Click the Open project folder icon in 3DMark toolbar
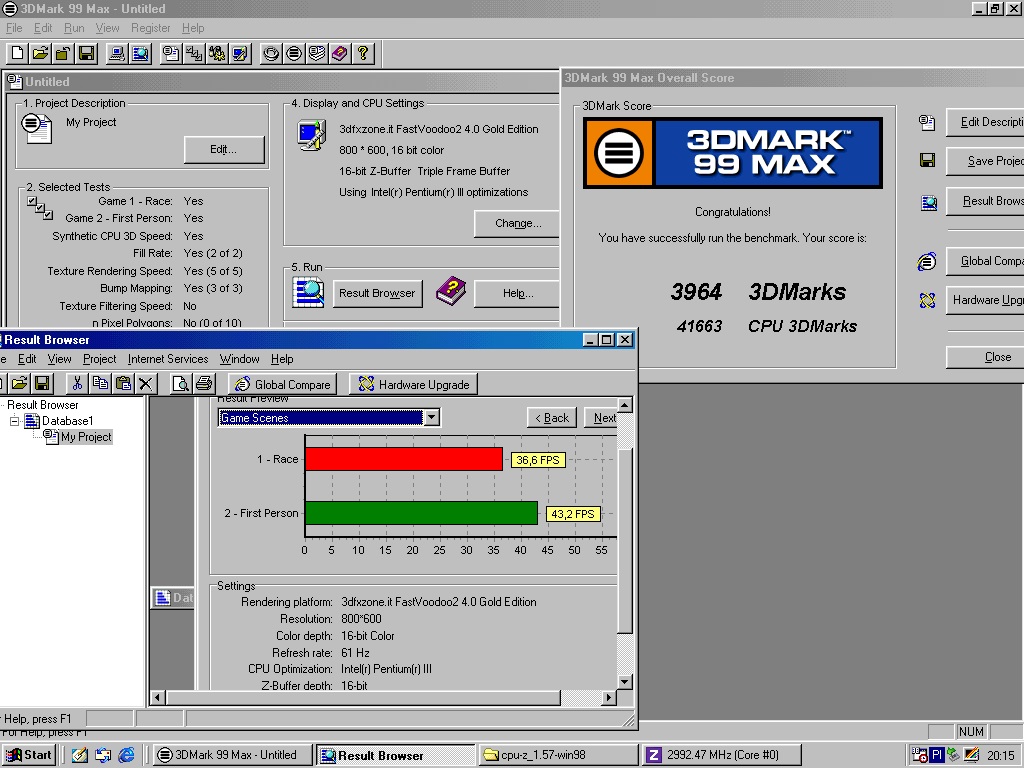 tap(40, 53)
